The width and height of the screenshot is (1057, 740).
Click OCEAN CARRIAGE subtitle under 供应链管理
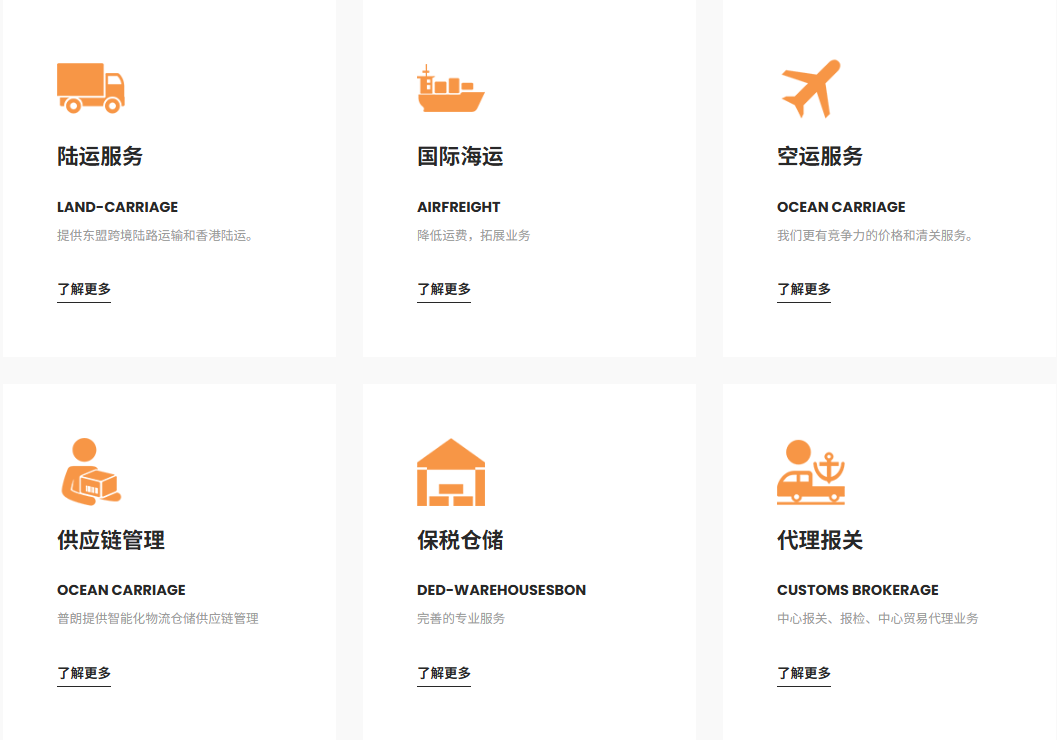tap(121, 590)
